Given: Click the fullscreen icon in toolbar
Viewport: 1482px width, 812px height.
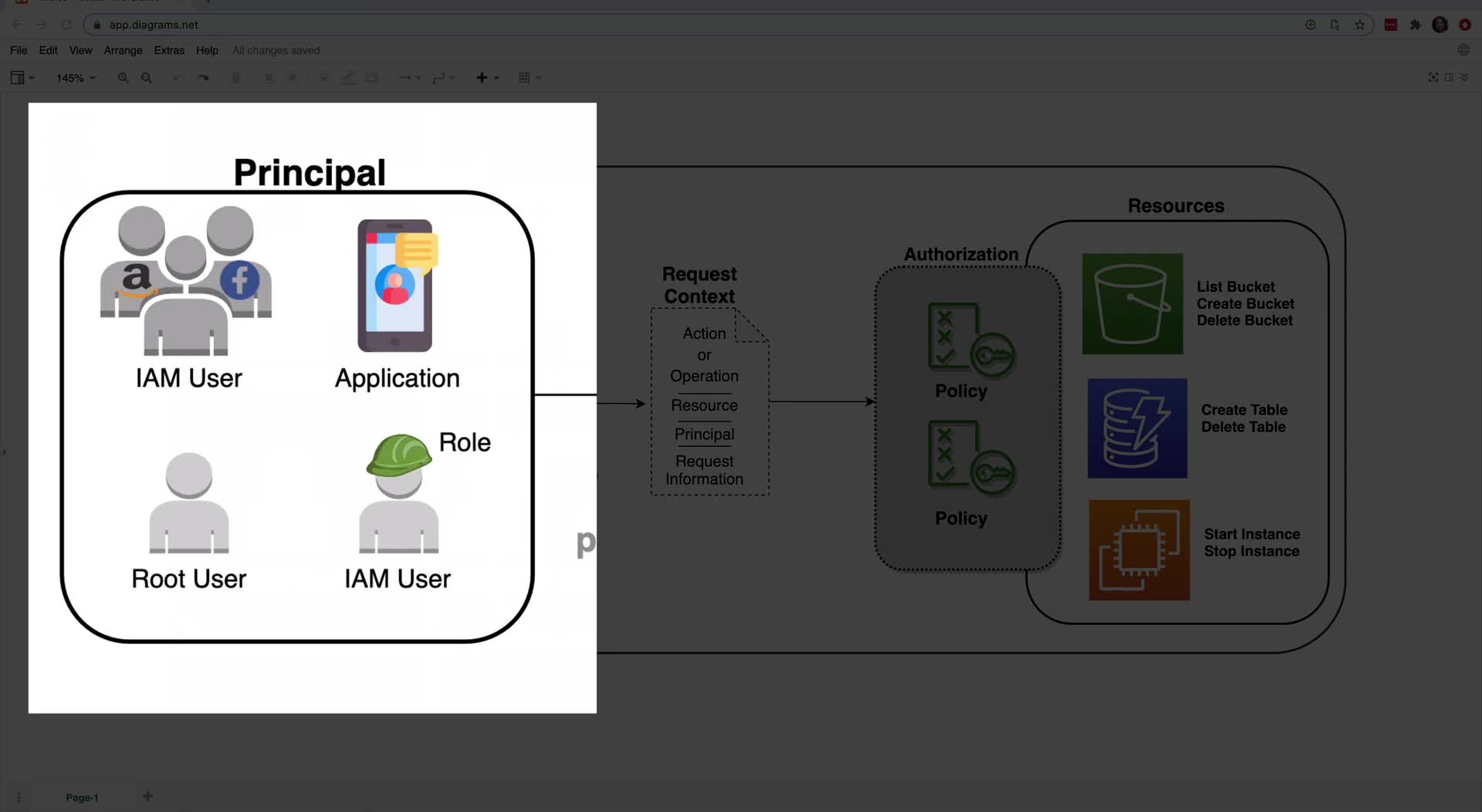Looking at the screenshot, I should [x=1433, y=77].
